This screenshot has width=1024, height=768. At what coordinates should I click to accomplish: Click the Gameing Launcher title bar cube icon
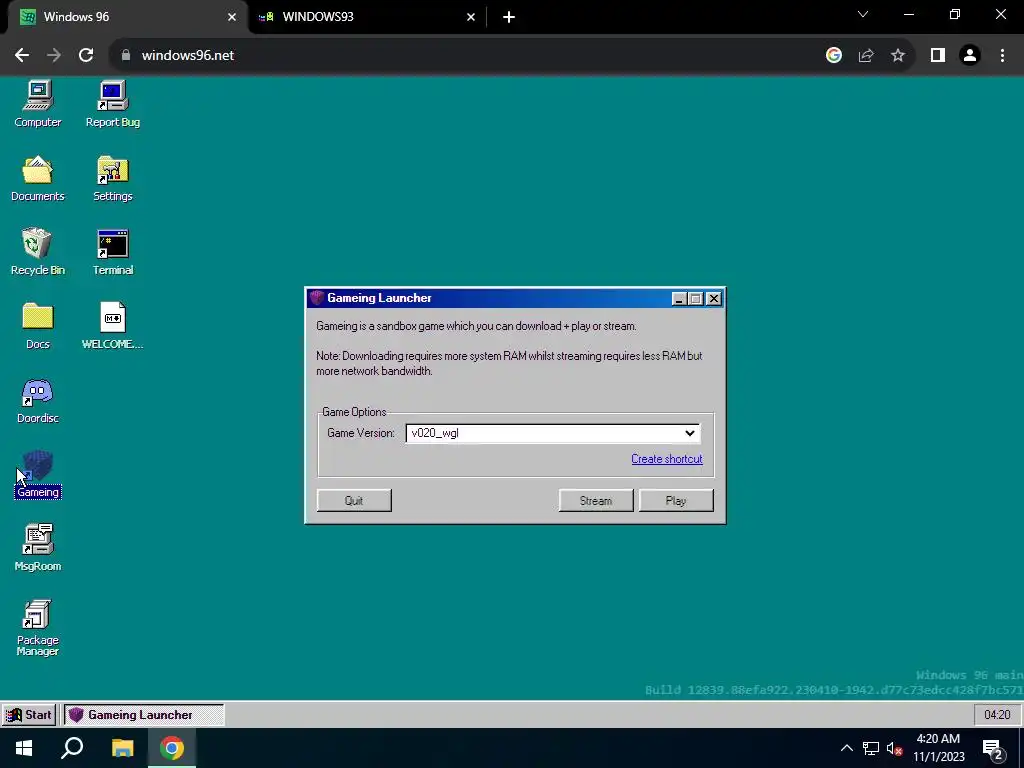[x=317, y=298]
